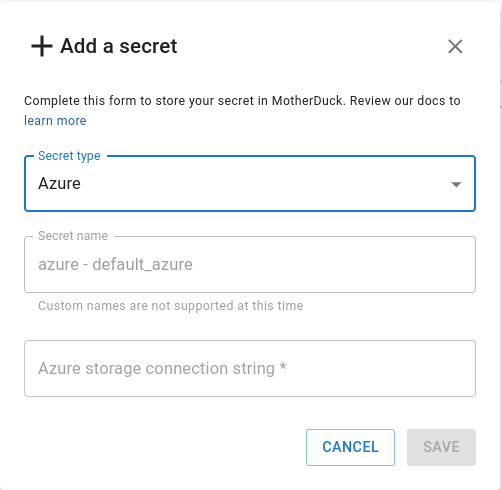Click the azure - default_azure placeholder text
Viewport: 502px width, 490px height.
tap(115, 264)
